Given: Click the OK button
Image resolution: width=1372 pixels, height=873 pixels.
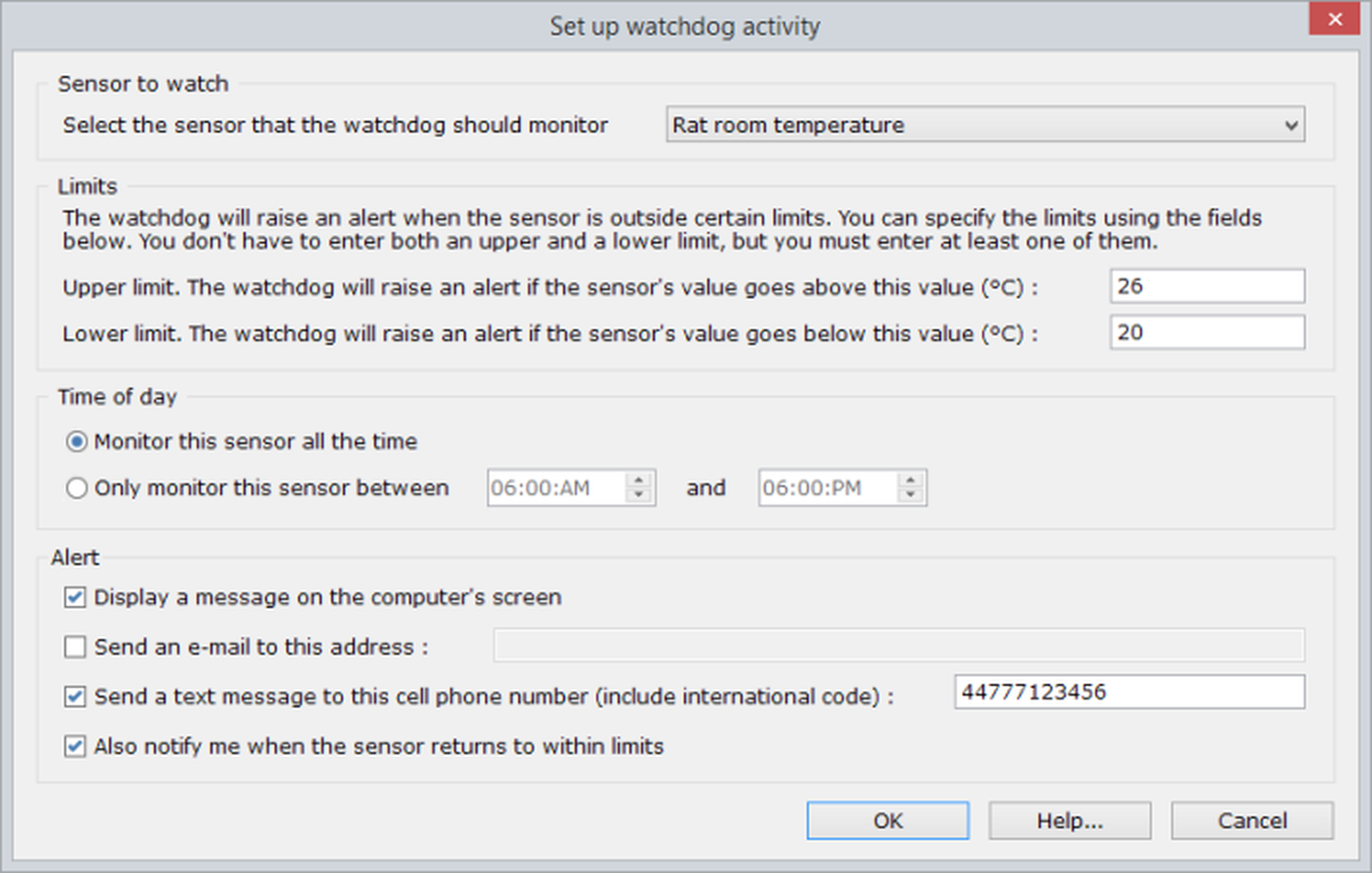Looking at the screenshot, I should point(888,820).
